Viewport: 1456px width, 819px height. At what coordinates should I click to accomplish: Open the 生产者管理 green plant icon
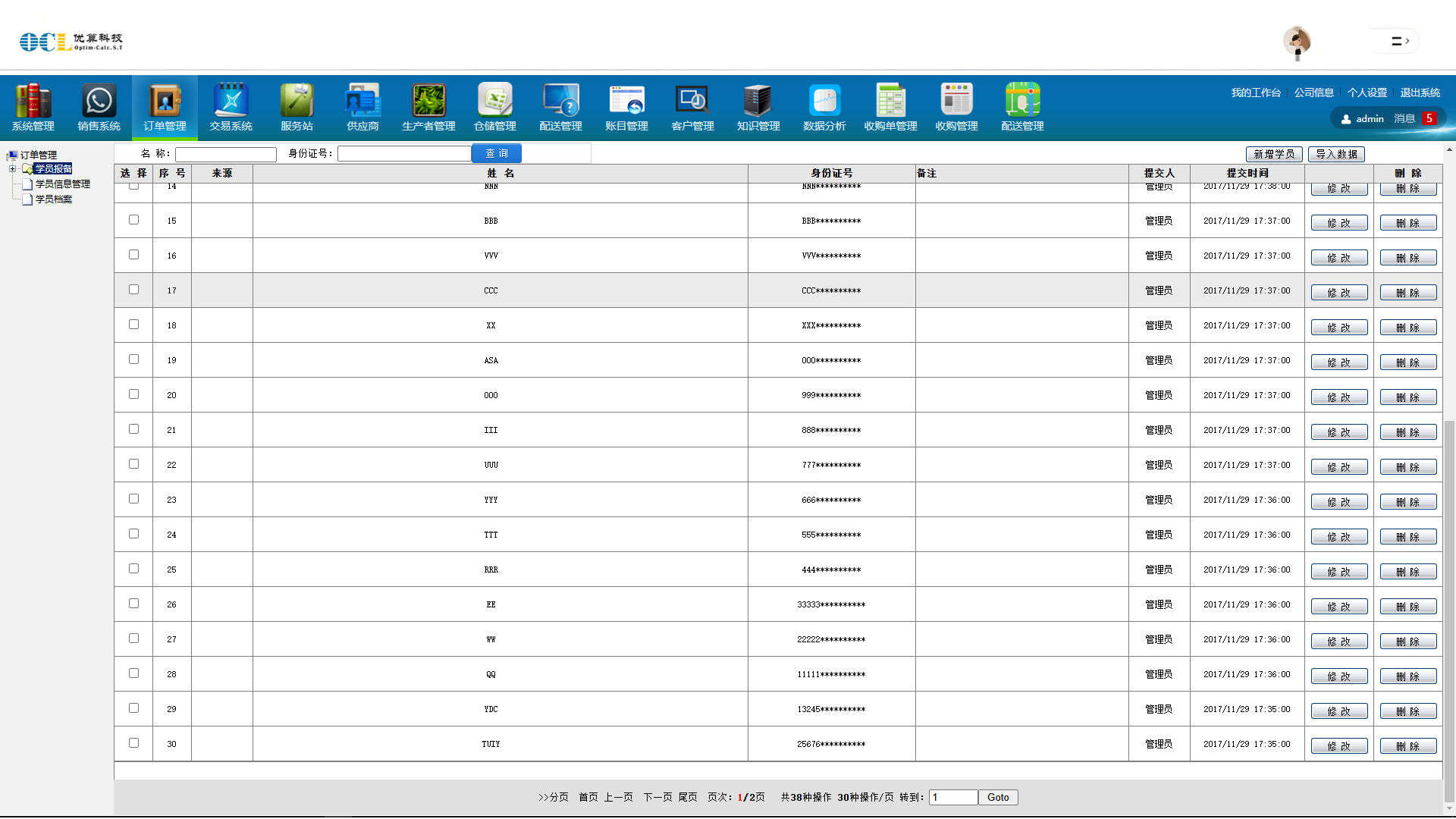pyautogui.click(x=428, y=101)
